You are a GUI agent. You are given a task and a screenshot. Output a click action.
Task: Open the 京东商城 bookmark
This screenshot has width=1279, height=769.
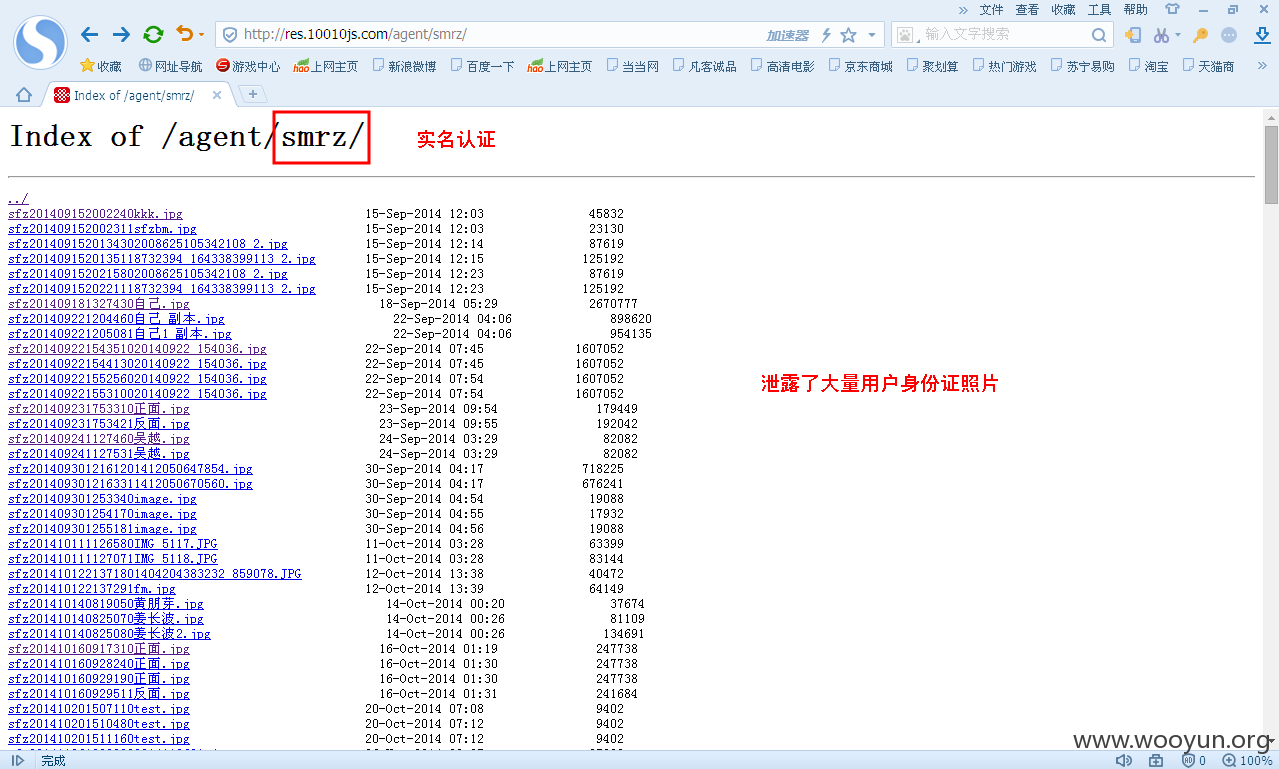860,66
